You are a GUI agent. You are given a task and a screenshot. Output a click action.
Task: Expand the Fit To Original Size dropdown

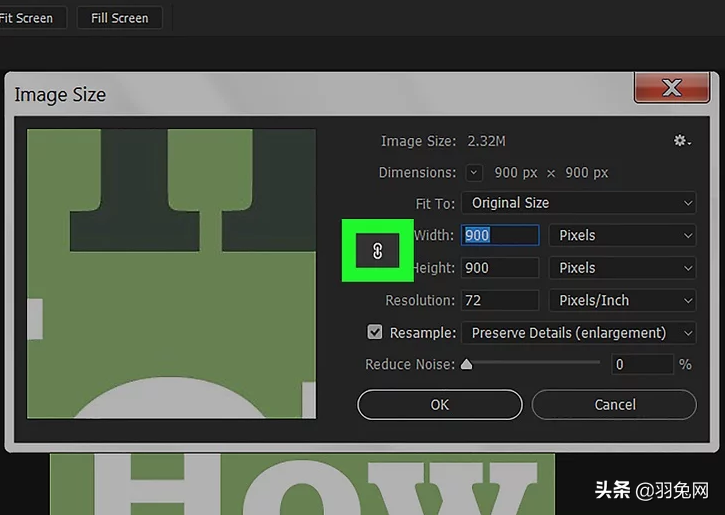click(578, 202)
